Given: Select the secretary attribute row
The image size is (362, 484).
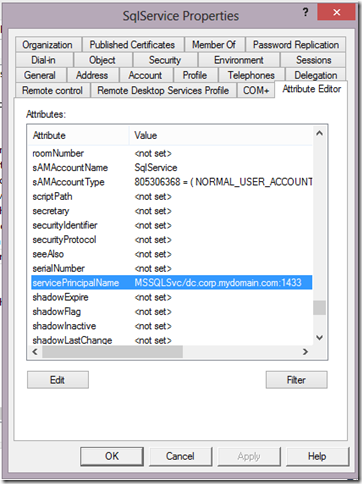Looking at the screenshot, I should click(x=171, y=211).
